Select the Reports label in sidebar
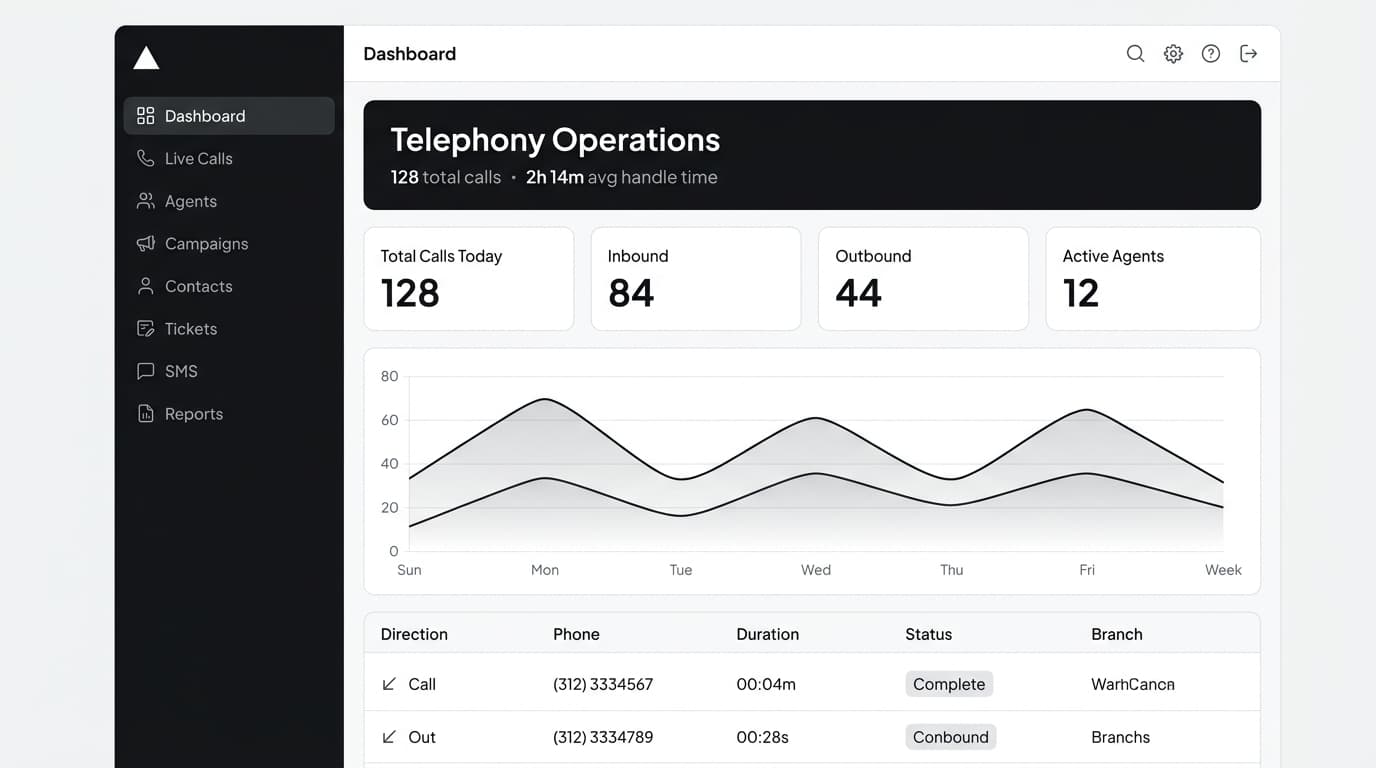Viewport: 1376px width, 768px height. (194, 413)
